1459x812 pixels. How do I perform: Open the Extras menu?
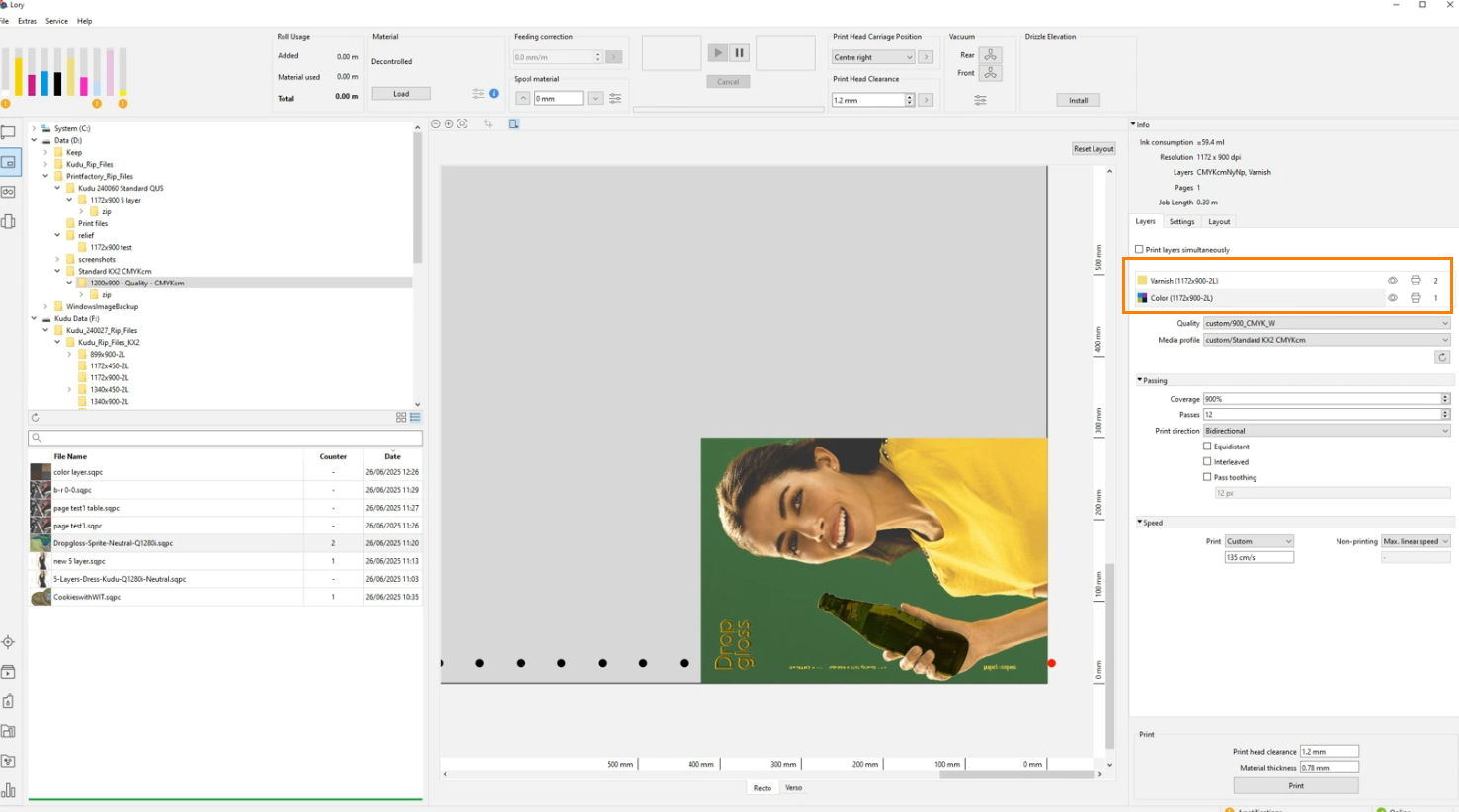pos(27,21)
